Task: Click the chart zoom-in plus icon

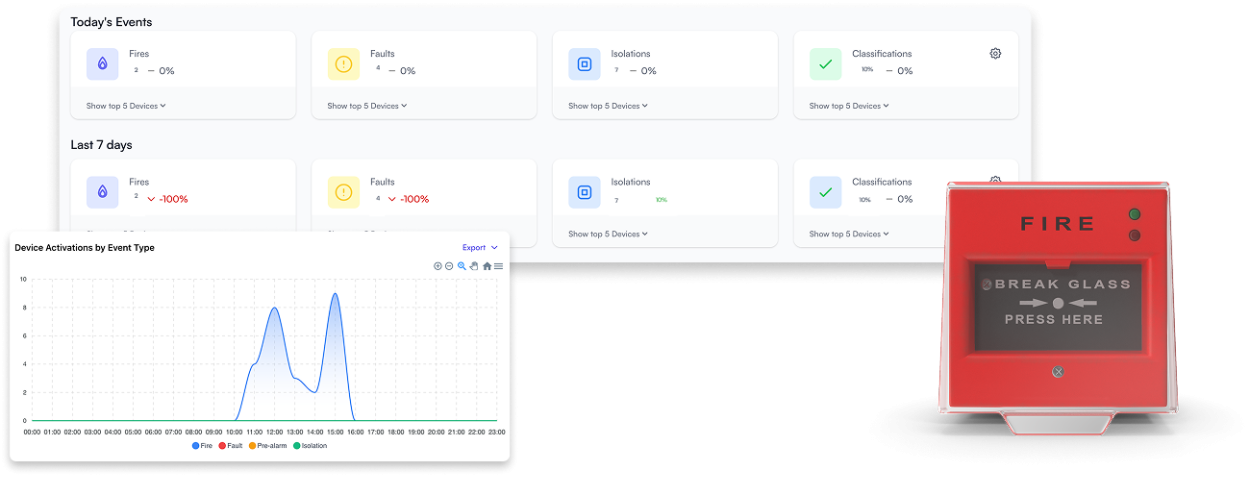Action: 437,266
